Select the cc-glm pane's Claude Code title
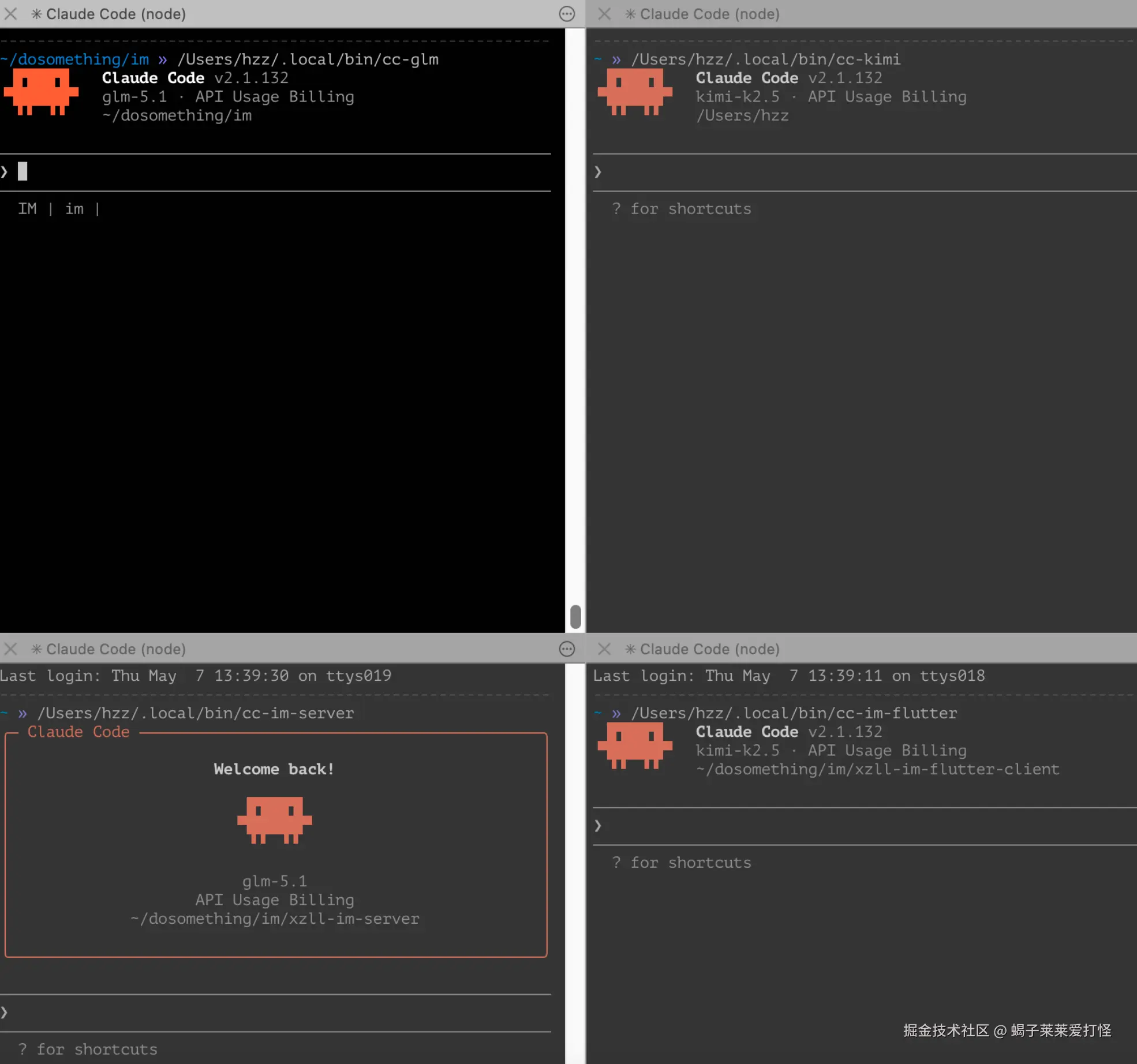Image resolution: width=1137 pixels, height=1064 pixels. pyautogui.click(x=116, y=14)
